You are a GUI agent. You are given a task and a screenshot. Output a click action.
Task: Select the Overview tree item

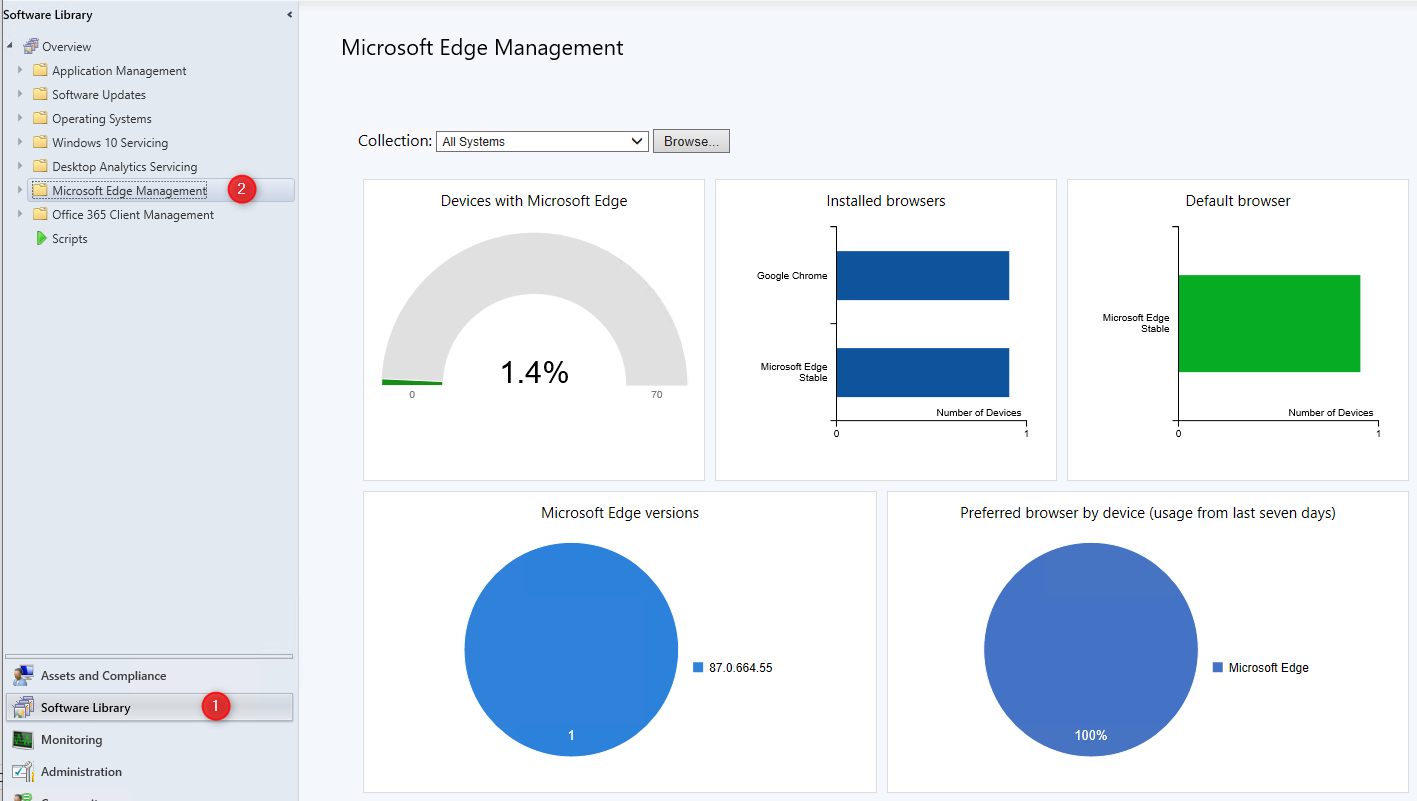66,47
